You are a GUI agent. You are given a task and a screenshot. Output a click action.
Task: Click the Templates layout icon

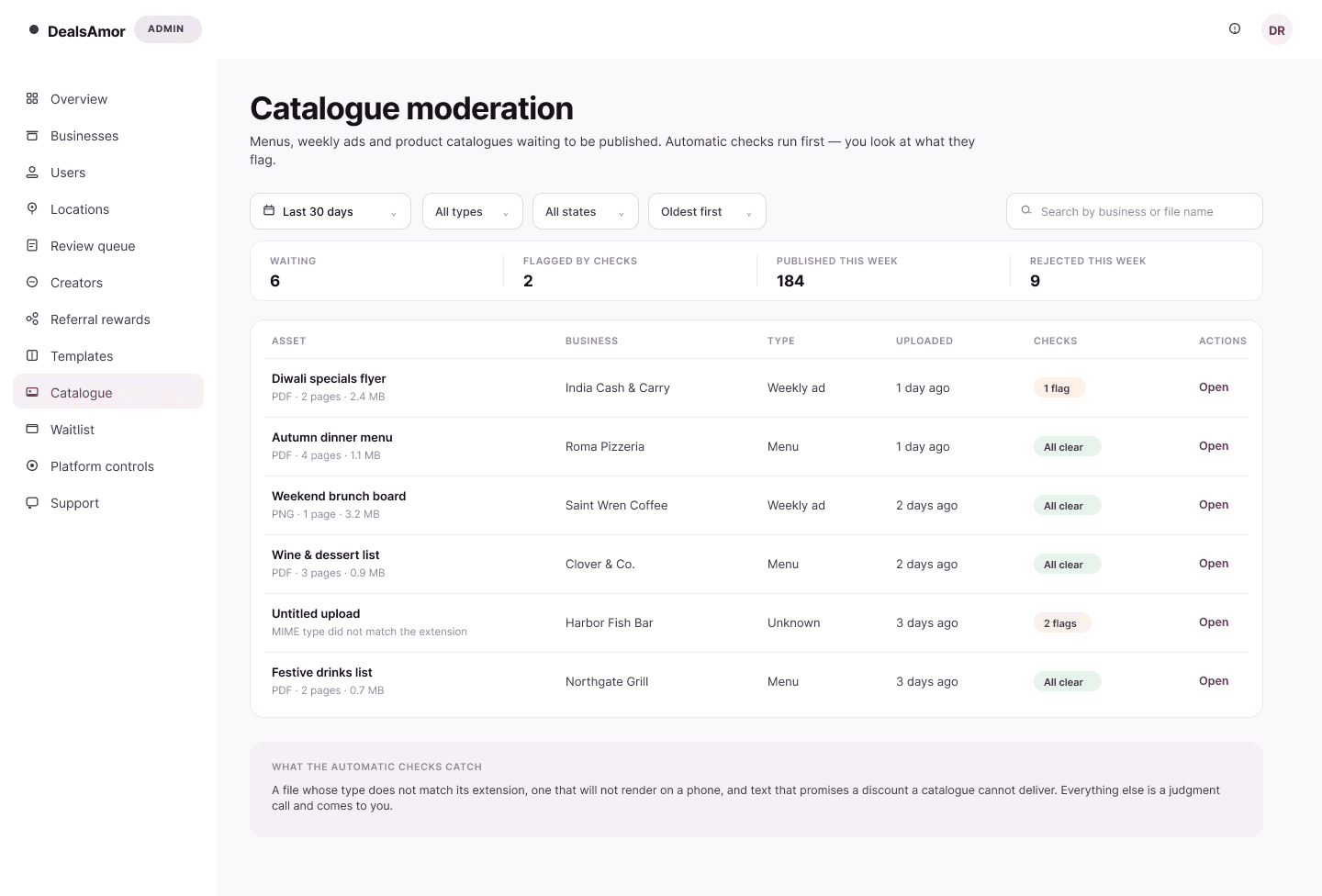(32, 355)
